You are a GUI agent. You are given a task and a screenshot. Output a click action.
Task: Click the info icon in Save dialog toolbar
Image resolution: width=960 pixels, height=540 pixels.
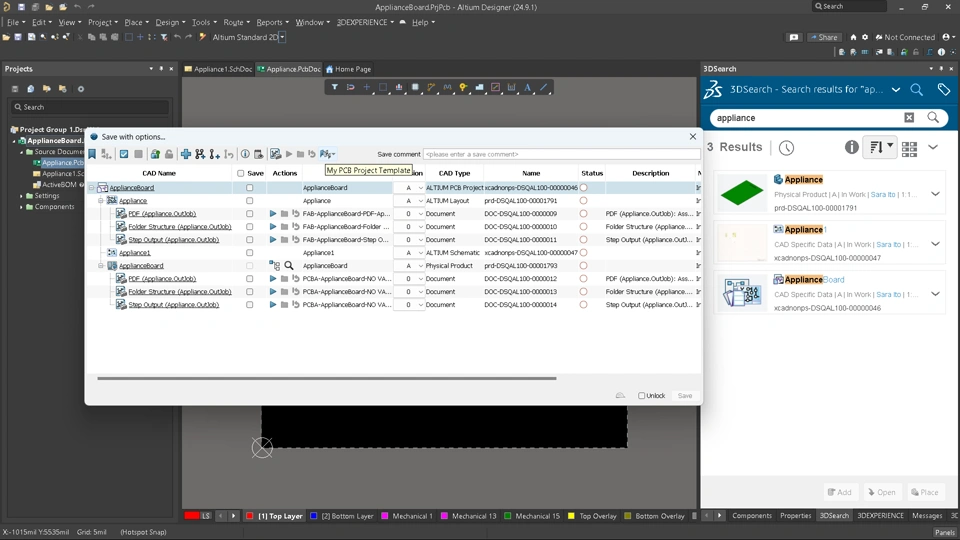[x=245, y=154]
